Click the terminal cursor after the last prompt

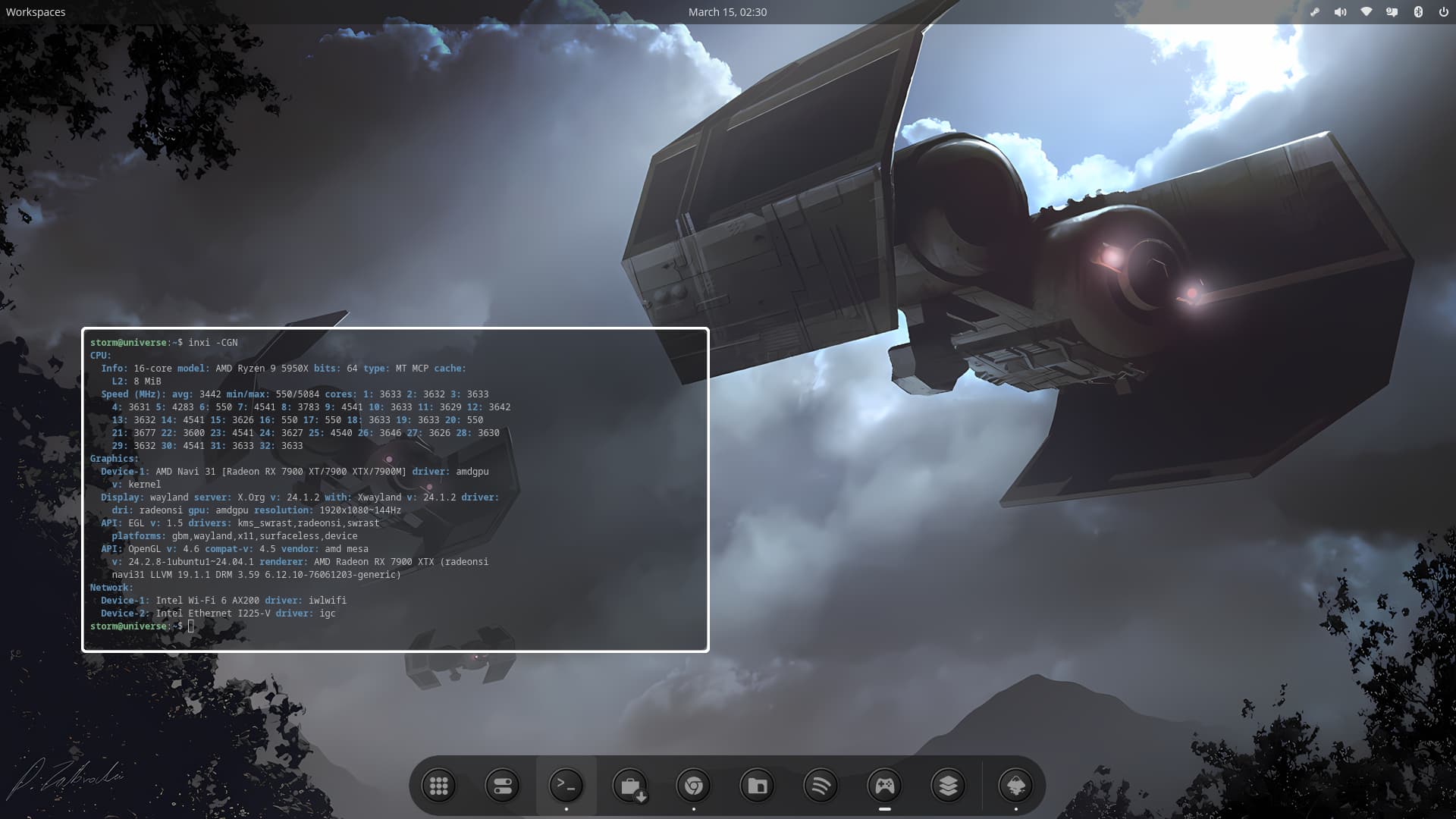(191, 626)
